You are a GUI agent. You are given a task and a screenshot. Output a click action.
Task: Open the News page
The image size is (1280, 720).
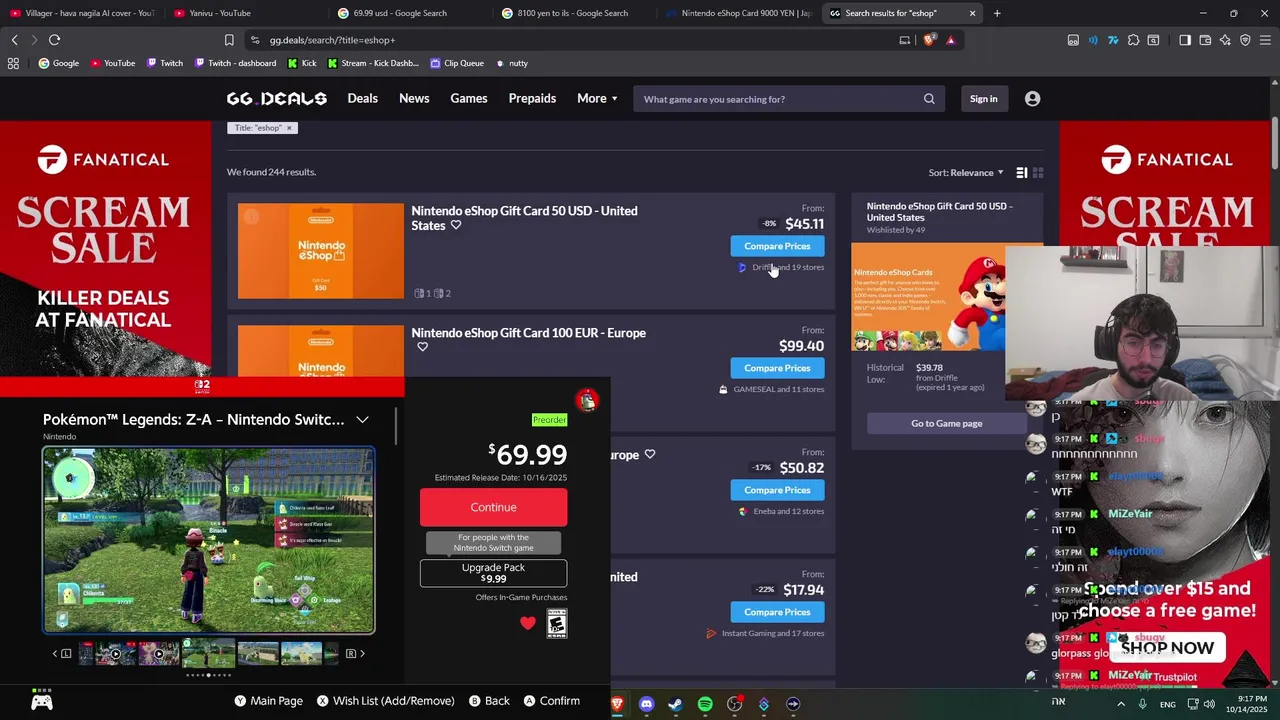pos(414,99)
